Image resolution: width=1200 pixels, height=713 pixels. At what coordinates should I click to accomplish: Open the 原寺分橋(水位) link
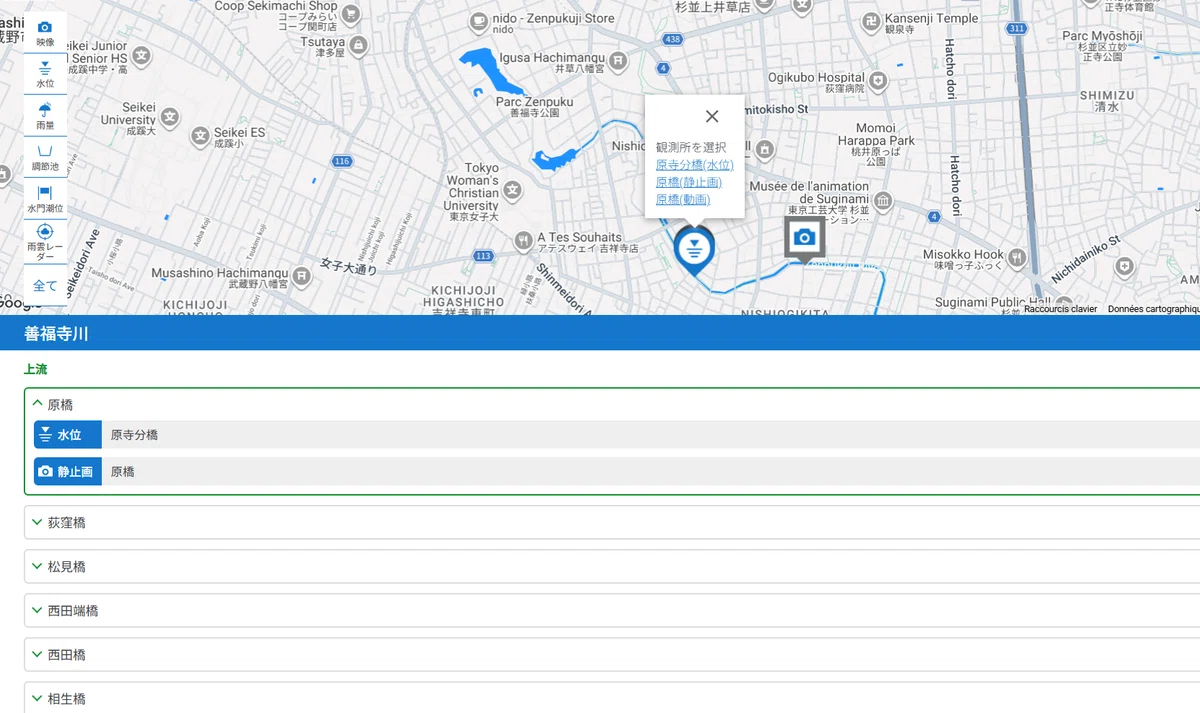coord(694,165)
